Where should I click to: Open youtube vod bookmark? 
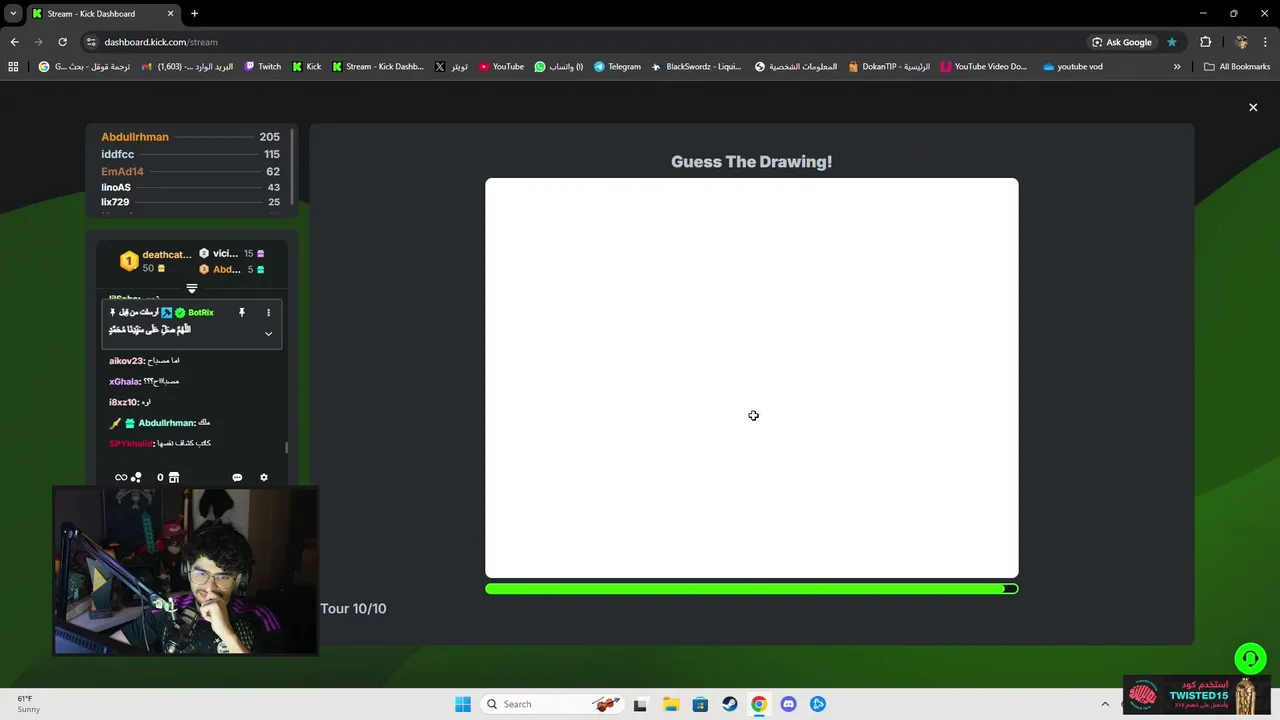pyautogui.click(x=1073, y=67)
